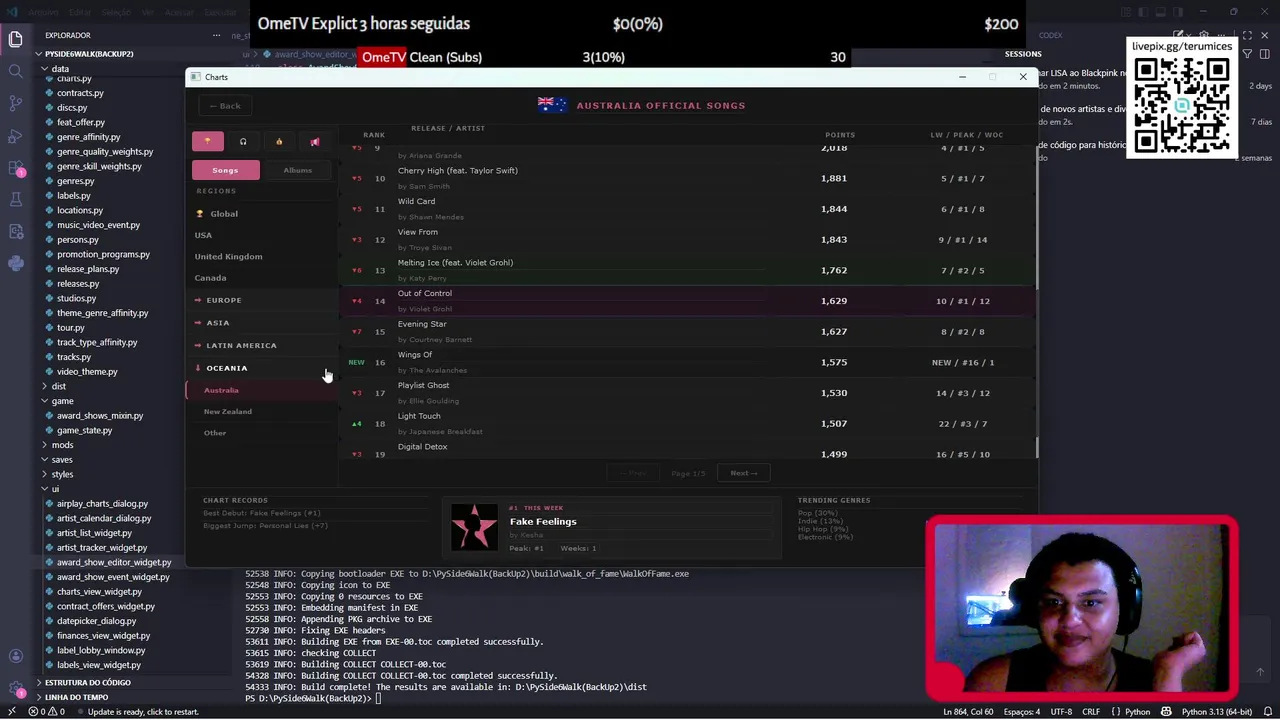
Task: Open the Python icon view in activity bar
Action: [15, 263]
